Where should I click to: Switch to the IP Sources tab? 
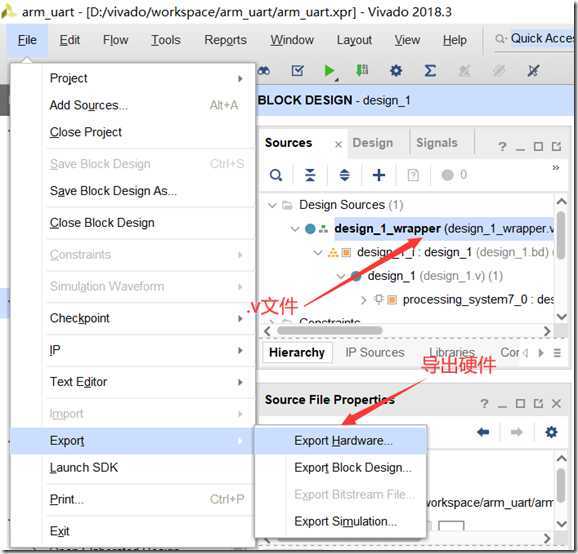[375, 353]
